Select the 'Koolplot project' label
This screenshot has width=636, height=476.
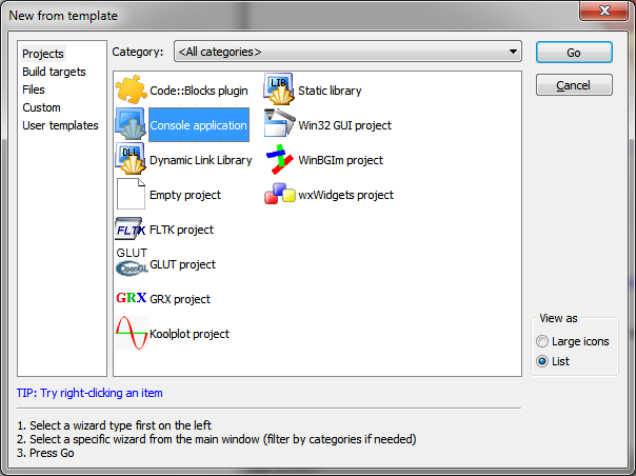[x=189, y=334]
